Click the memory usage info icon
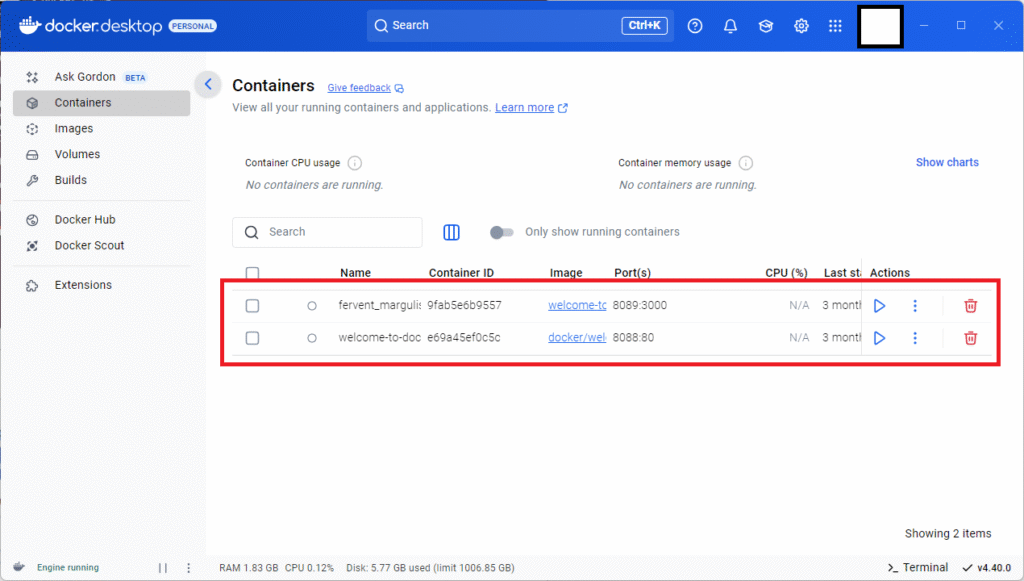The height and width of the screenshot is (581, 1024). click(746, 163)
